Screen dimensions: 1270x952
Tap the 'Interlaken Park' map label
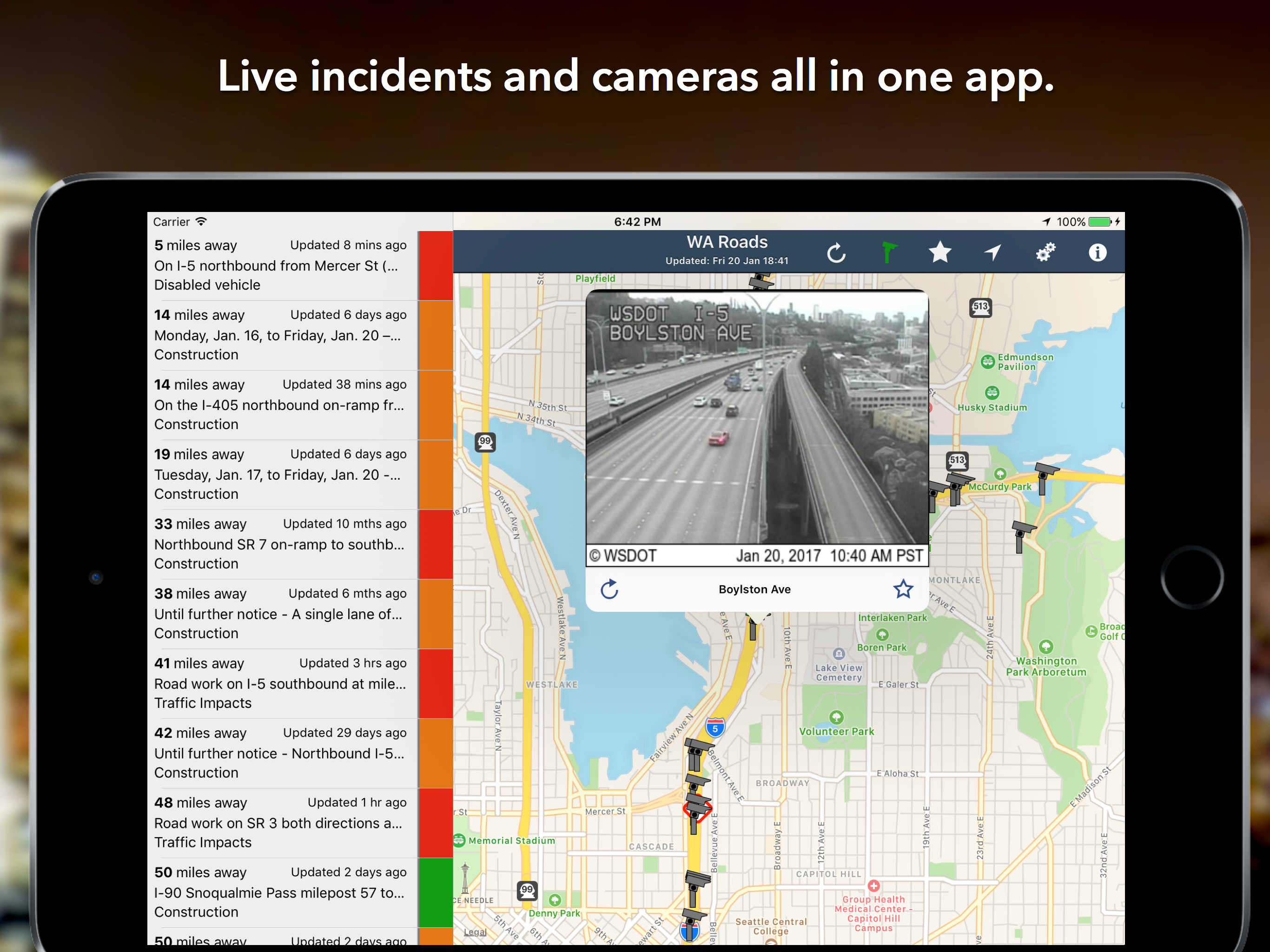pos(892,618)
